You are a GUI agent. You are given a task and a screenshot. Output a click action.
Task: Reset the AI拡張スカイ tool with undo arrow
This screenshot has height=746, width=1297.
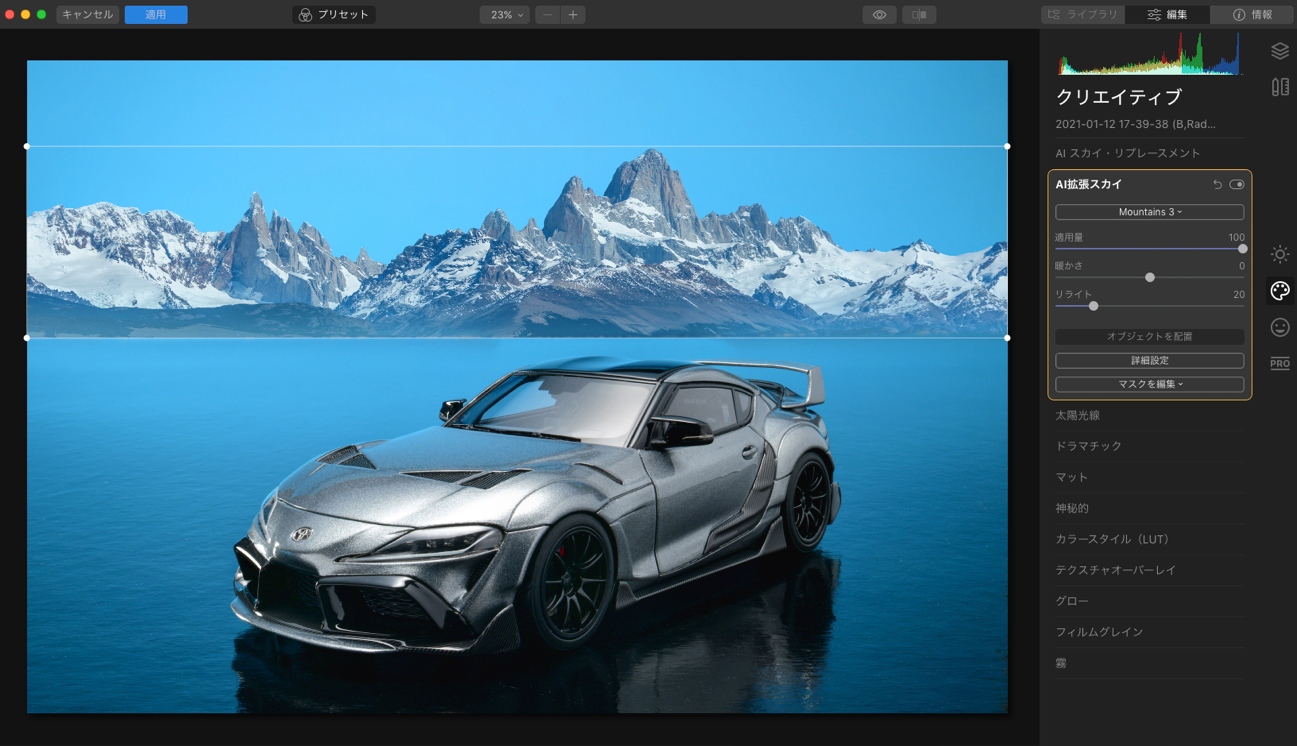coord(1217,185)
